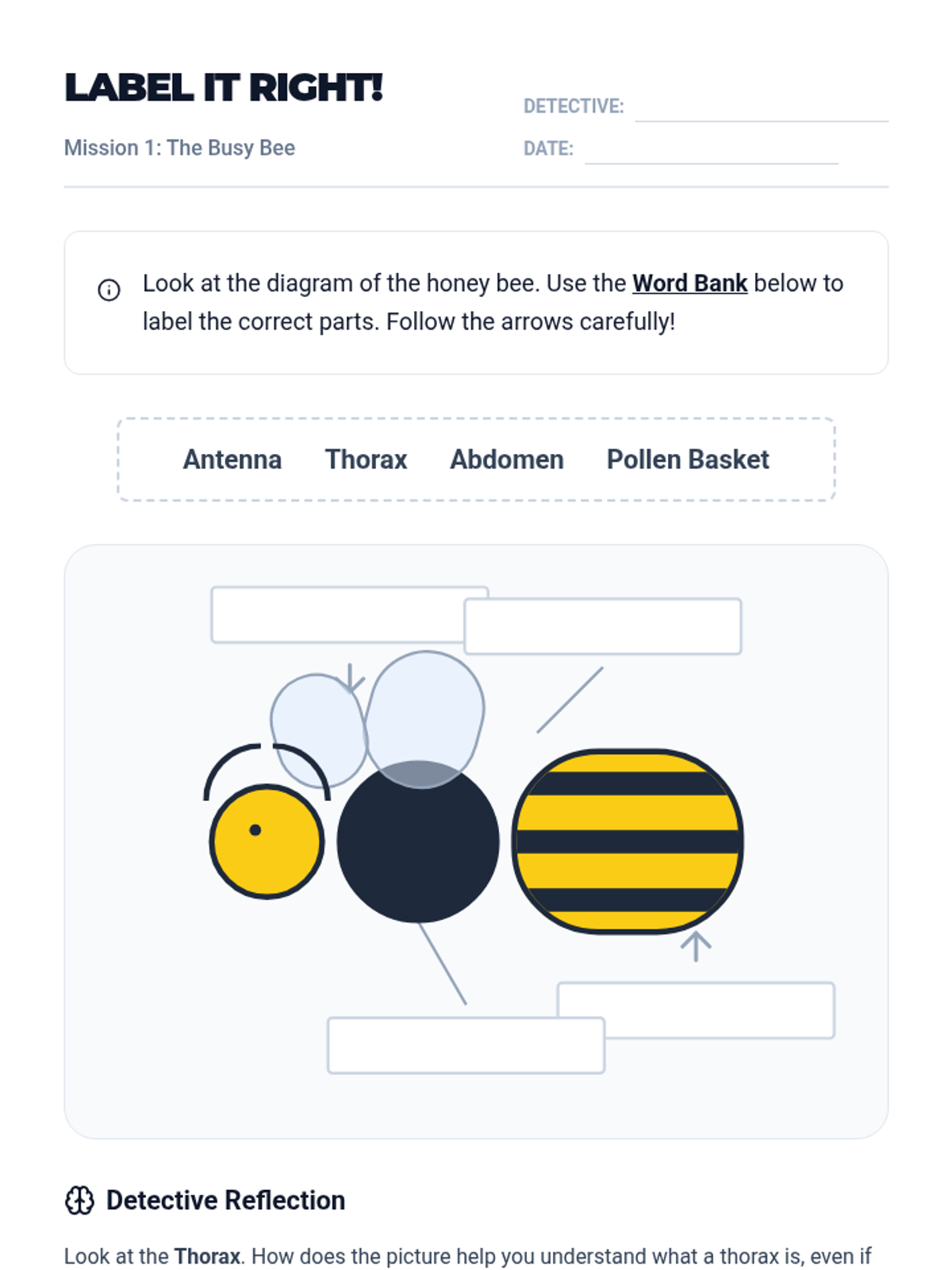Click the Date entry line
The width and height of the screenshot is (952, 1270).
711,152
